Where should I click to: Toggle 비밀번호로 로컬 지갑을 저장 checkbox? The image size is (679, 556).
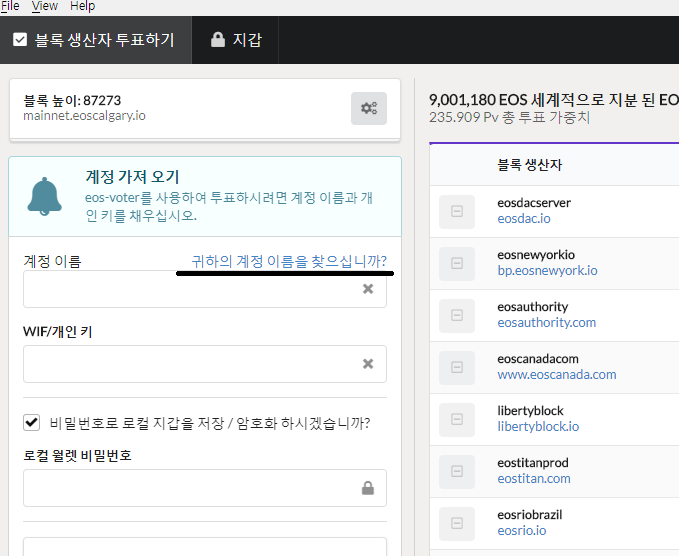point(32,422)
